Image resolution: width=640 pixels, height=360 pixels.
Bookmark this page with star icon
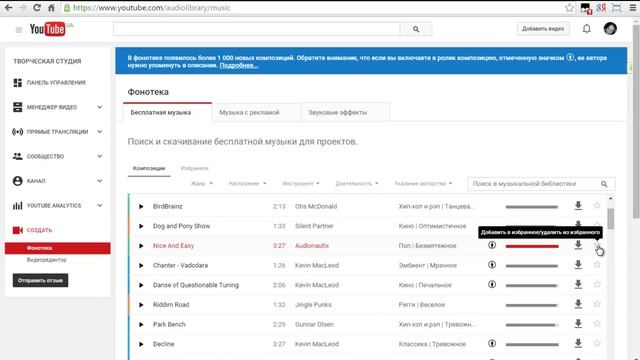(x=569, y=7)
